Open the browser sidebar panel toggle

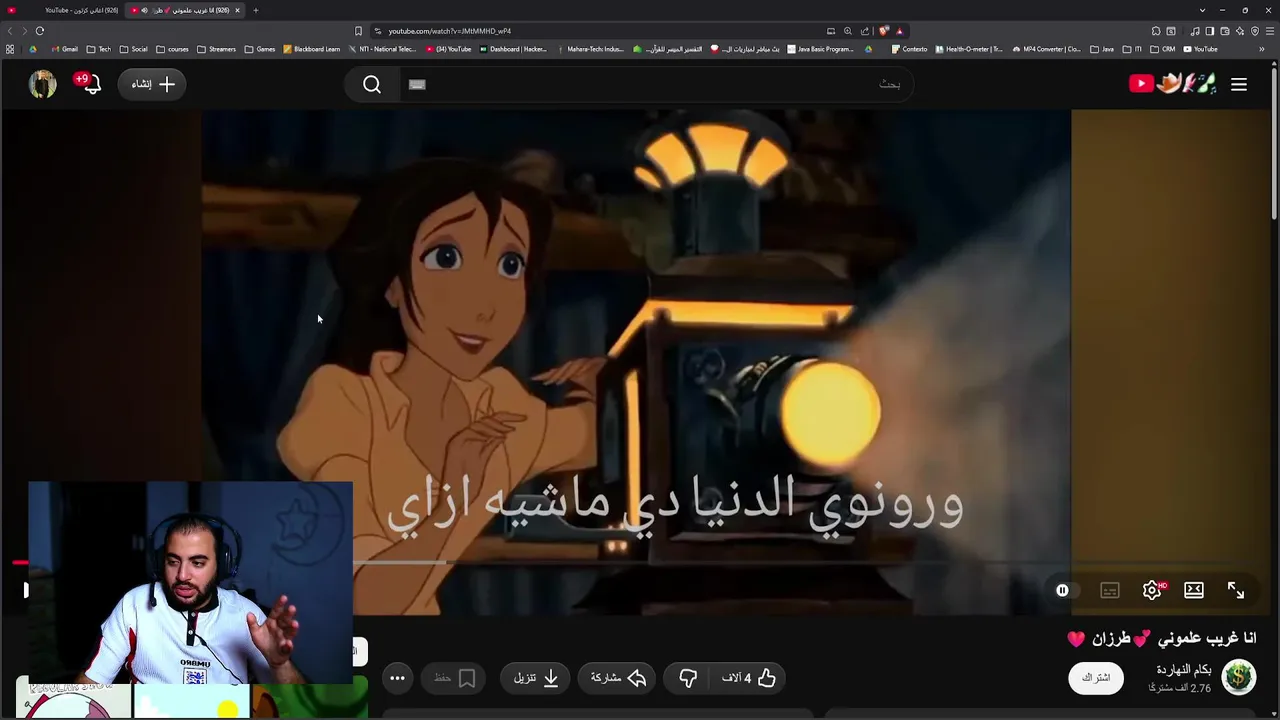click(1209, 31)
